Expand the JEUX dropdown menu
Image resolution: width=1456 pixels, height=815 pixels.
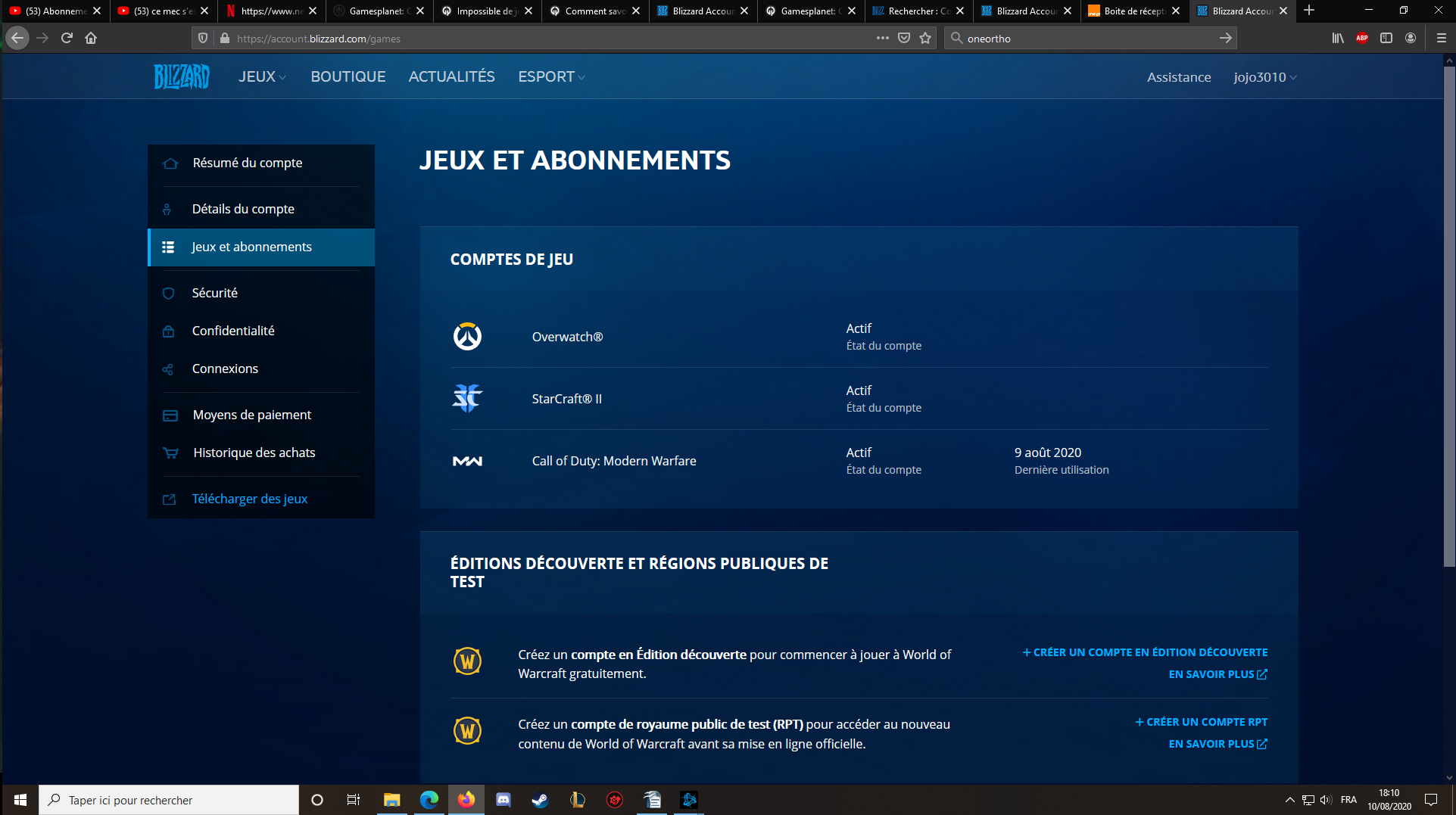pyautogui.click(x=262, y=76)
